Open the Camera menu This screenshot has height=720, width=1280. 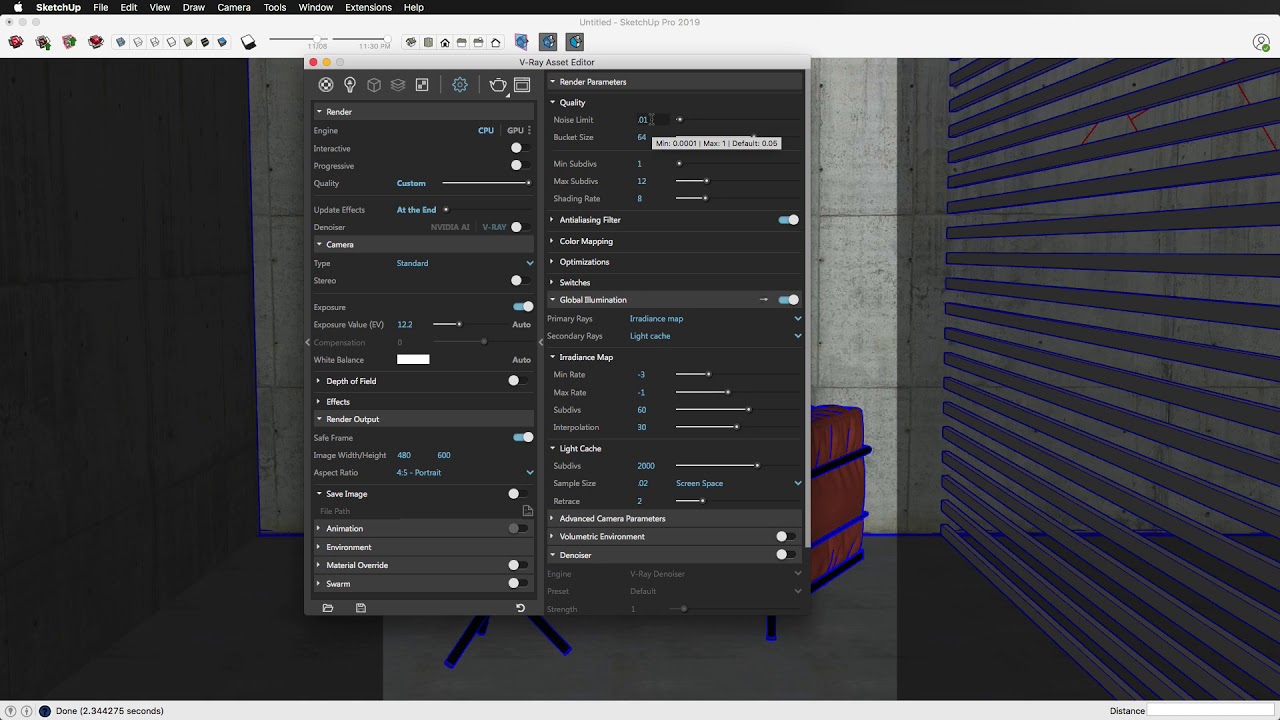click(x=234, y=7)
